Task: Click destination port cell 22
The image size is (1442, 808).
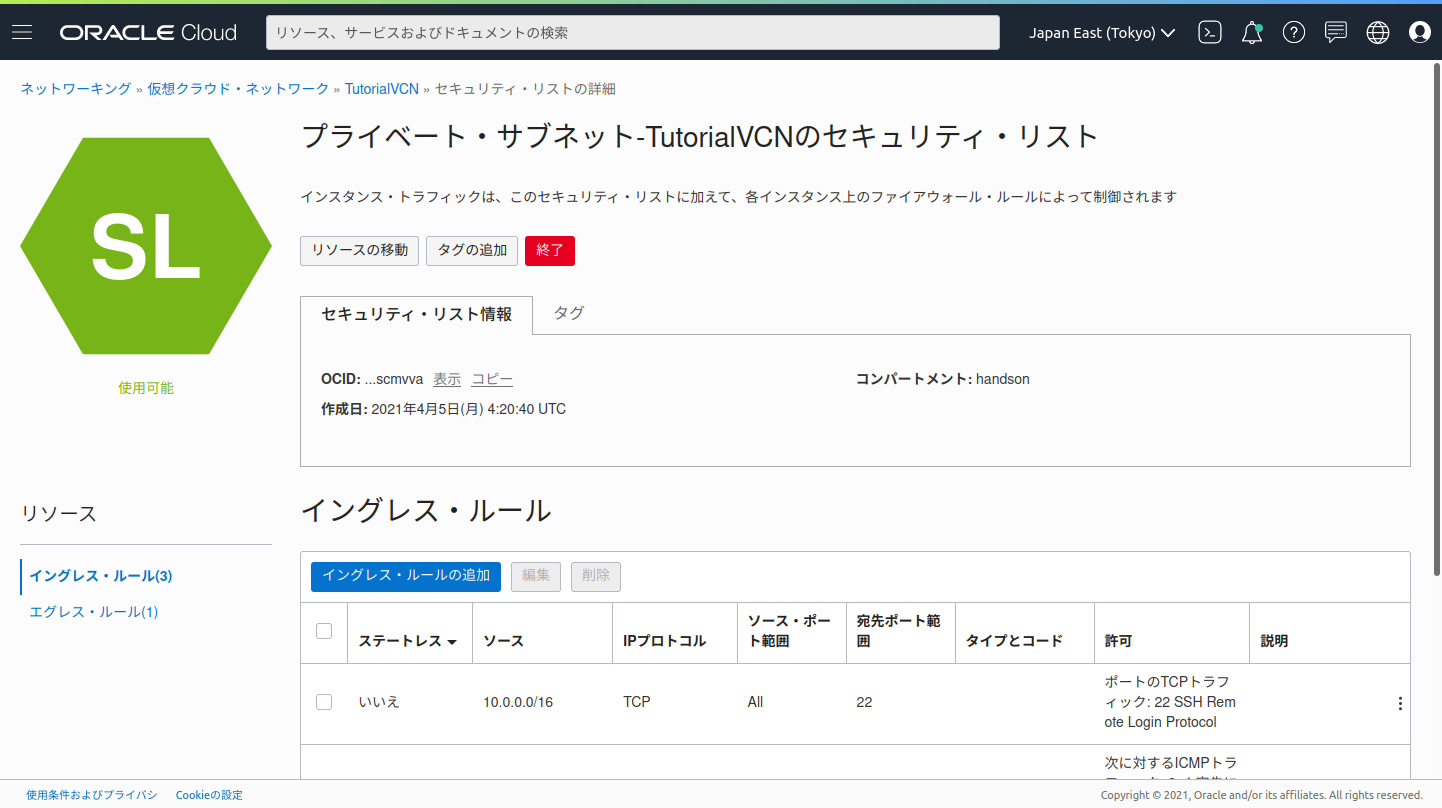Action: coord(864,702)
